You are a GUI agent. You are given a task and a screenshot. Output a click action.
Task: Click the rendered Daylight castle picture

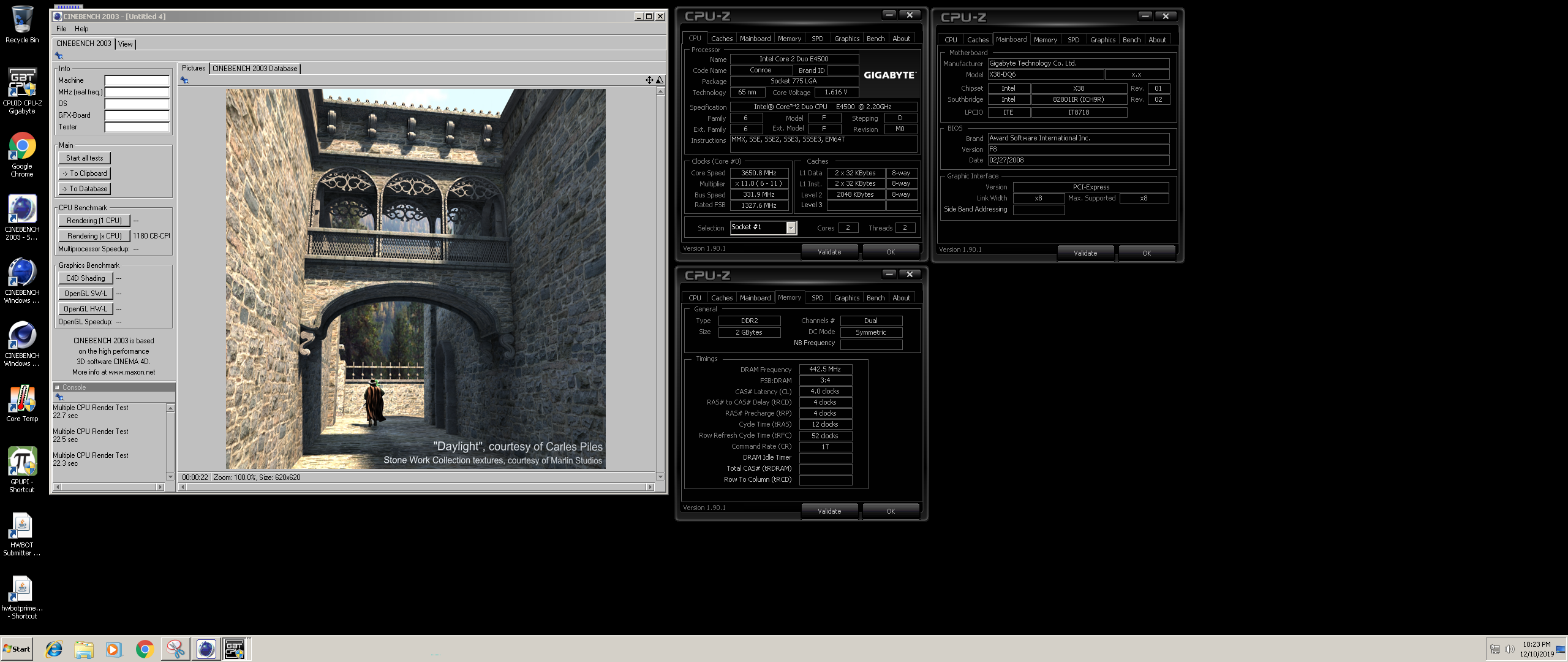[x=416, y=279]
